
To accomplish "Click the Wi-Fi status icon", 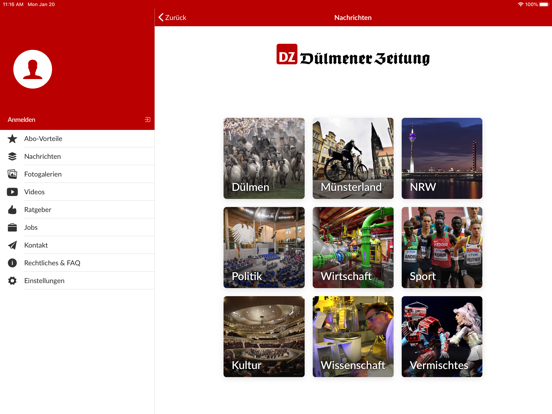I will 520,4.
